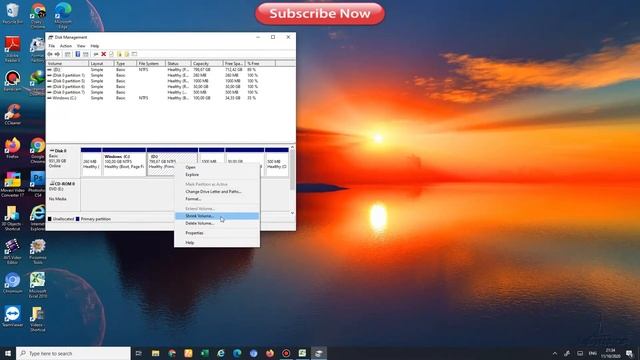
Task: Click the Forward arrow in Disk Management toolbar
Action: click(x=57, y=54)
